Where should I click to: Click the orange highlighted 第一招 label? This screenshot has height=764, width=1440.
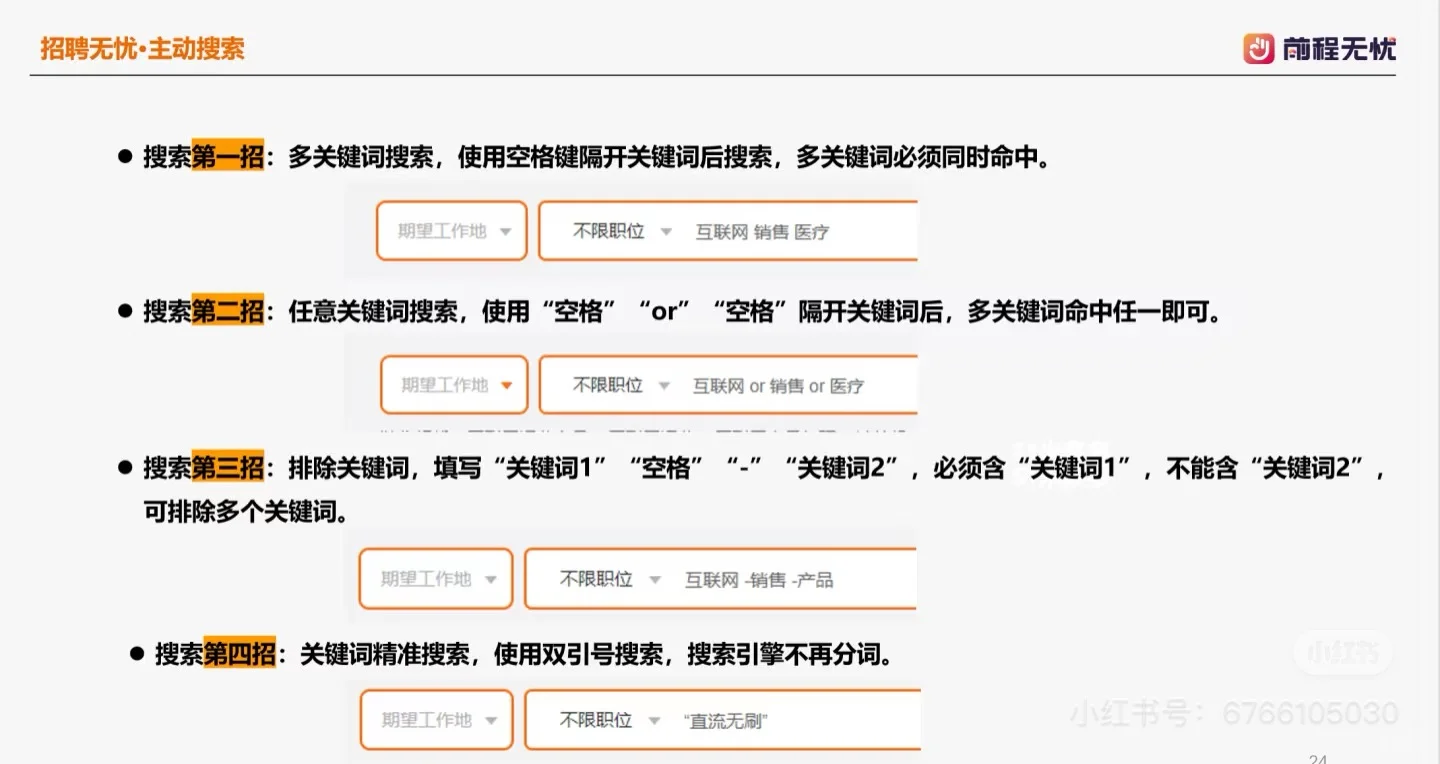click(227, 156)
